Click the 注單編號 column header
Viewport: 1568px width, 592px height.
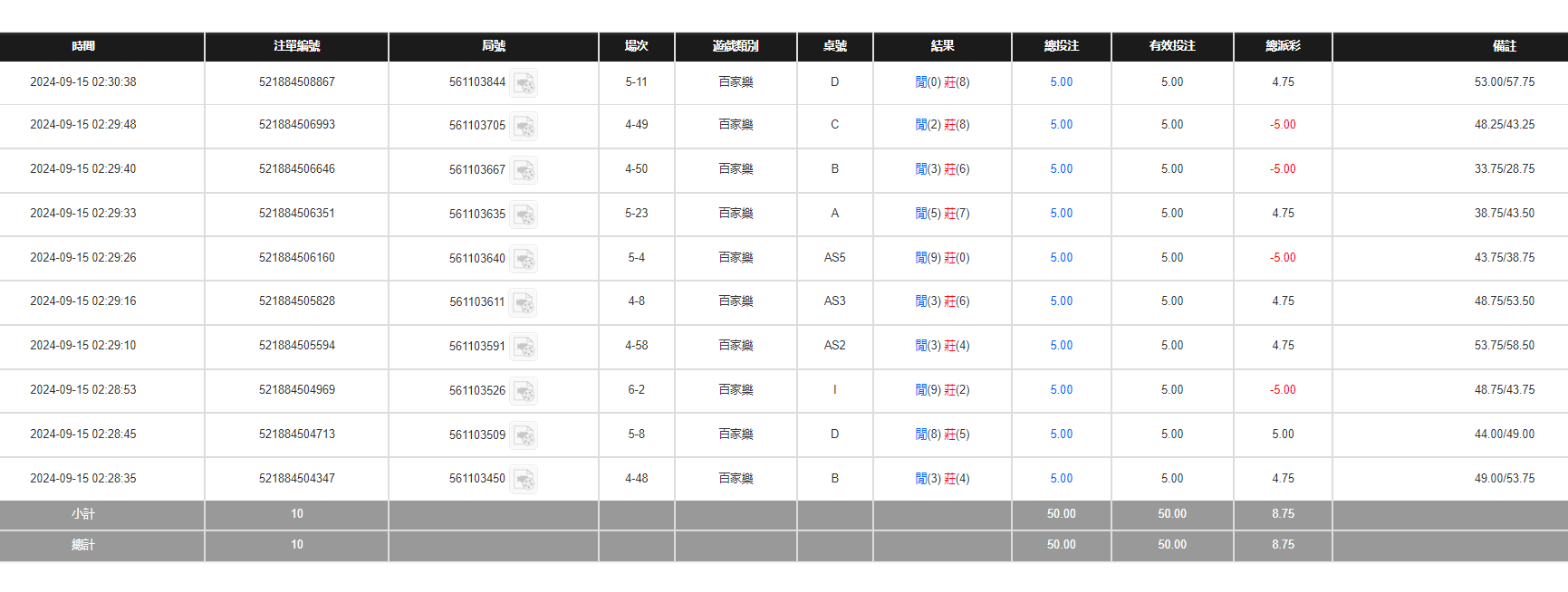tap(297, 46)
